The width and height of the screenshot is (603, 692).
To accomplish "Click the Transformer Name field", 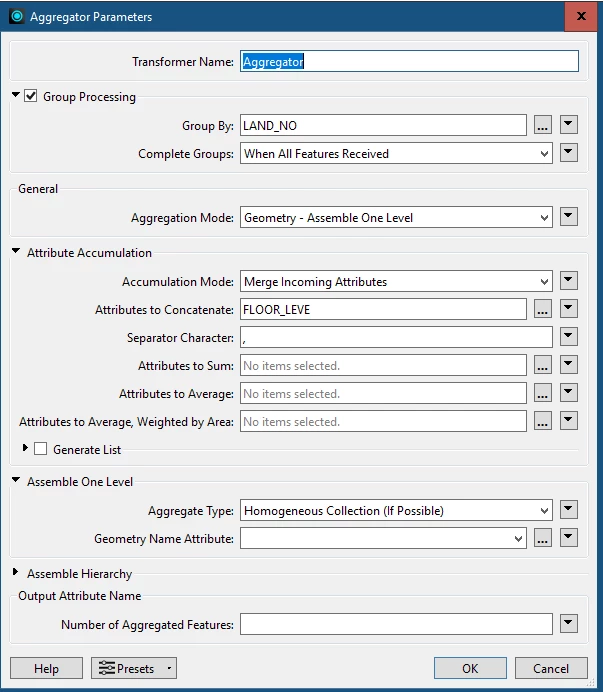I will pos(409,61).
